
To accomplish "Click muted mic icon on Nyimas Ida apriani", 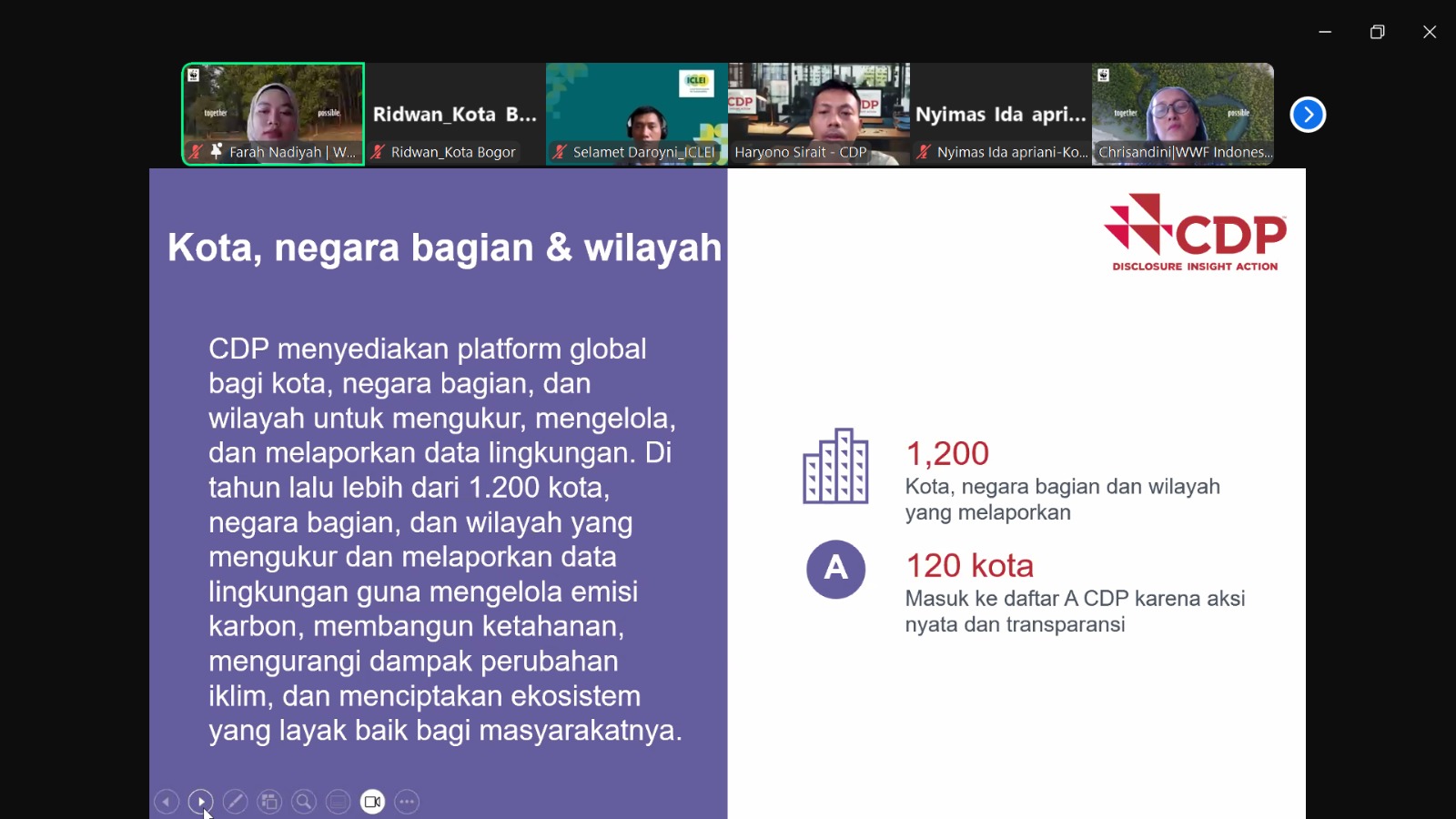I will coord(924,152).
